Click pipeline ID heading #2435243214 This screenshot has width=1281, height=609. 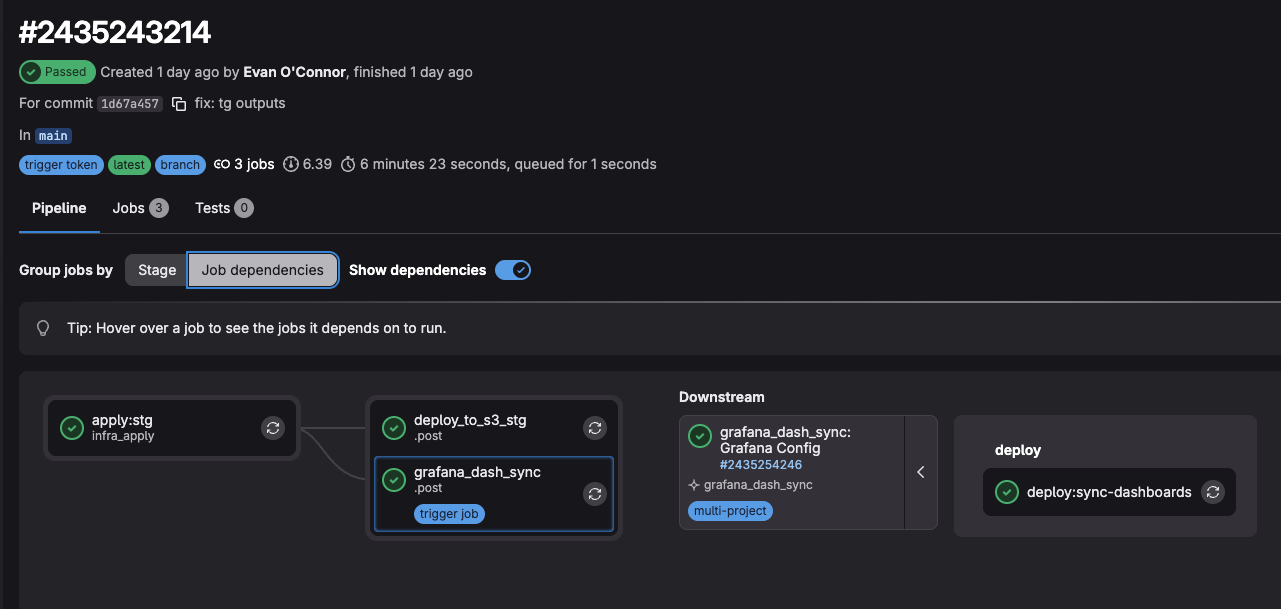pyautogui.click(x=115, y=33)
